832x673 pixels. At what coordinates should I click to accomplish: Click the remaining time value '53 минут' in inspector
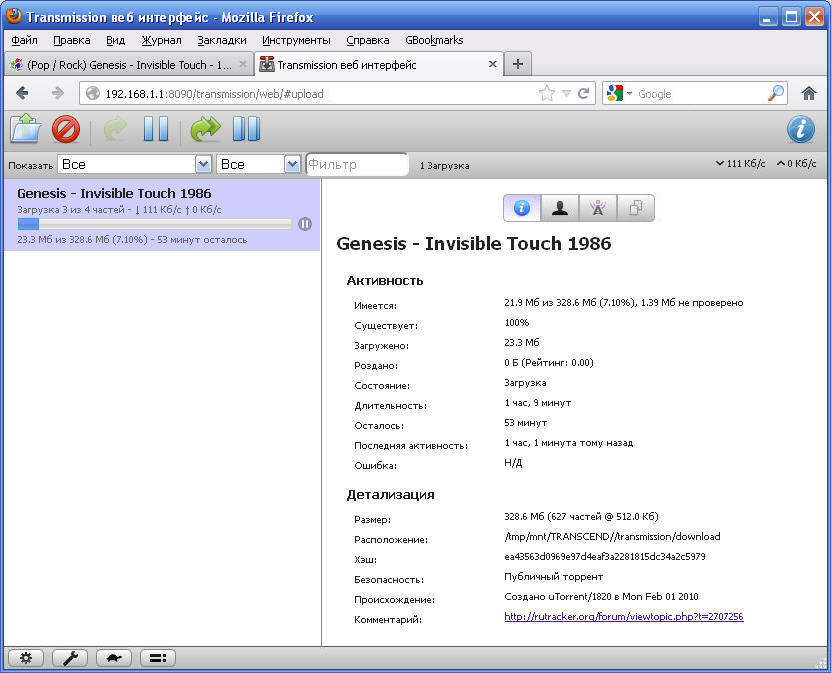[525, 423]
